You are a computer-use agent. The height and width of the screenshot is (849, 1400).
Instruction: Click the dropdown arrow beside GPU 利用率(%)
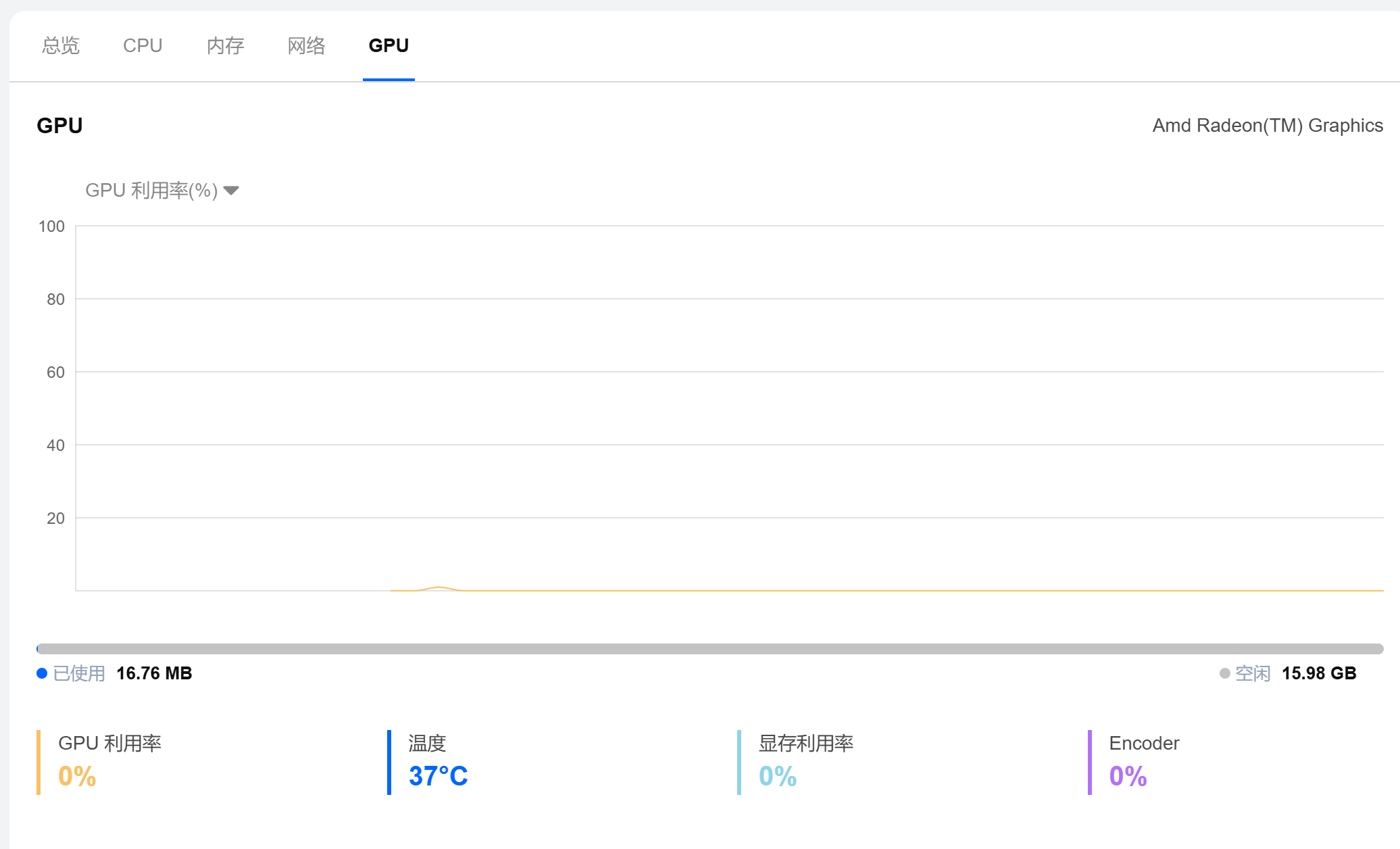231,191
